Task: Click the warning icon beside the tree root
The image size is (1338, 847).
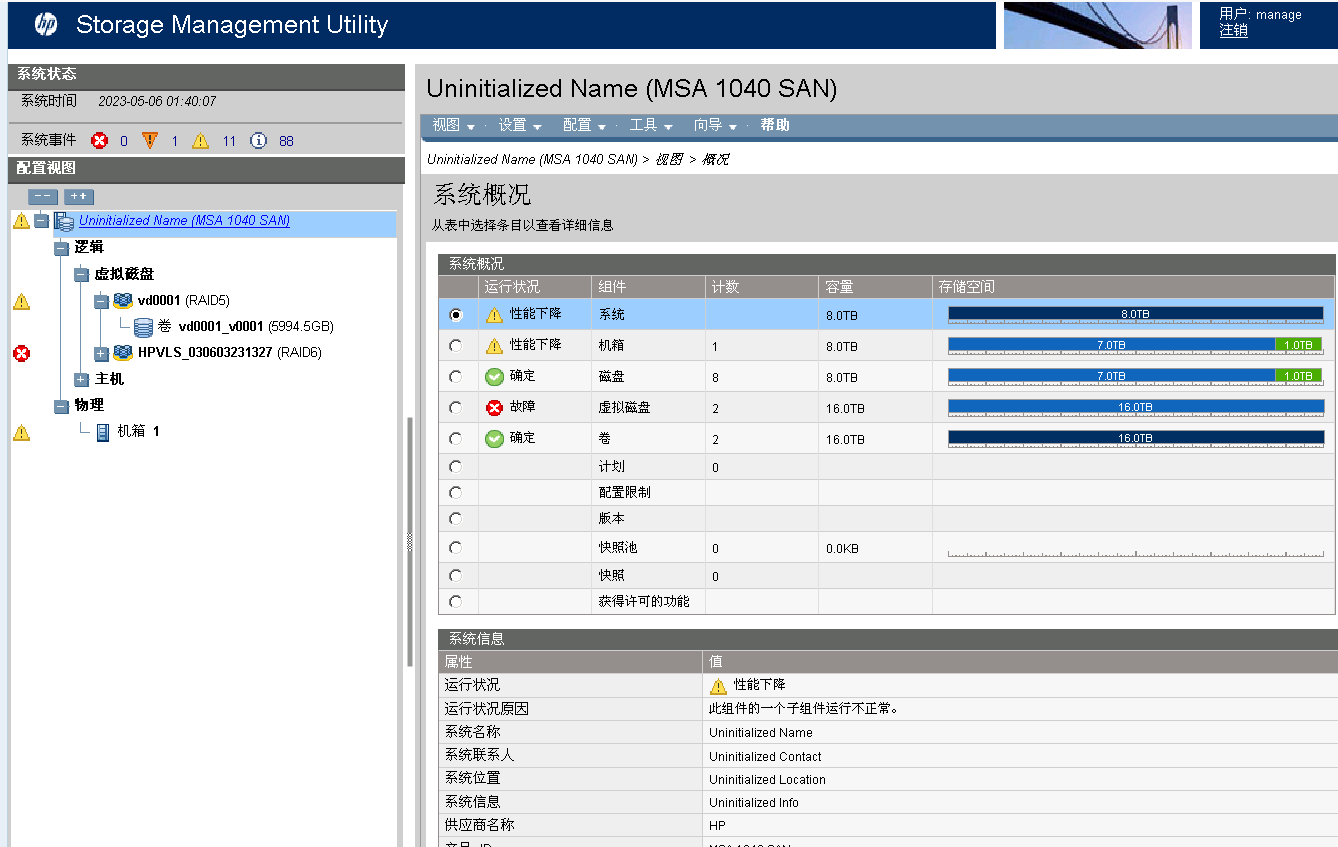Action: [x=21, y=221]
